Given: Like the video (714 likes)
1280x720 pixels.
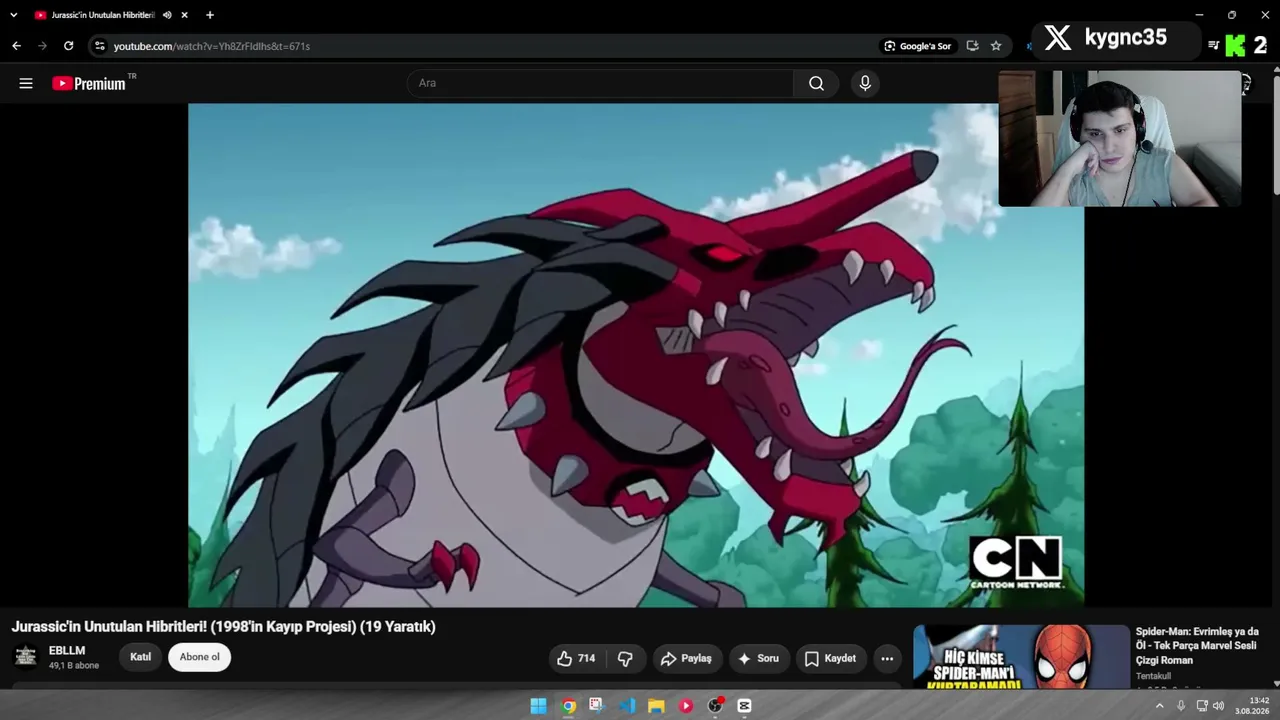Looking at the screenshot, I should coord(576,658).
